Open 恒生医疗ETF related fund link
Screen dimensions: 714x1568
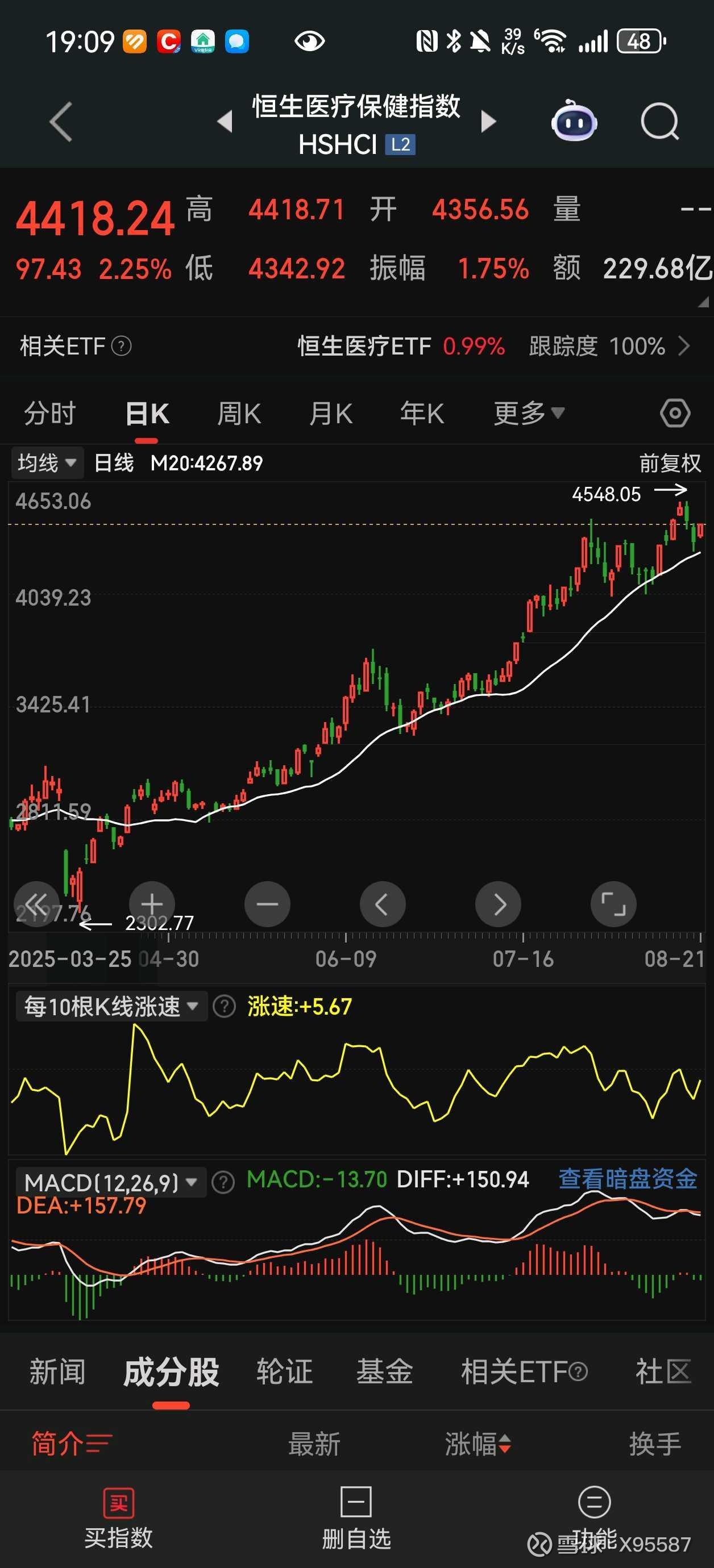click(x=364, y=347)
